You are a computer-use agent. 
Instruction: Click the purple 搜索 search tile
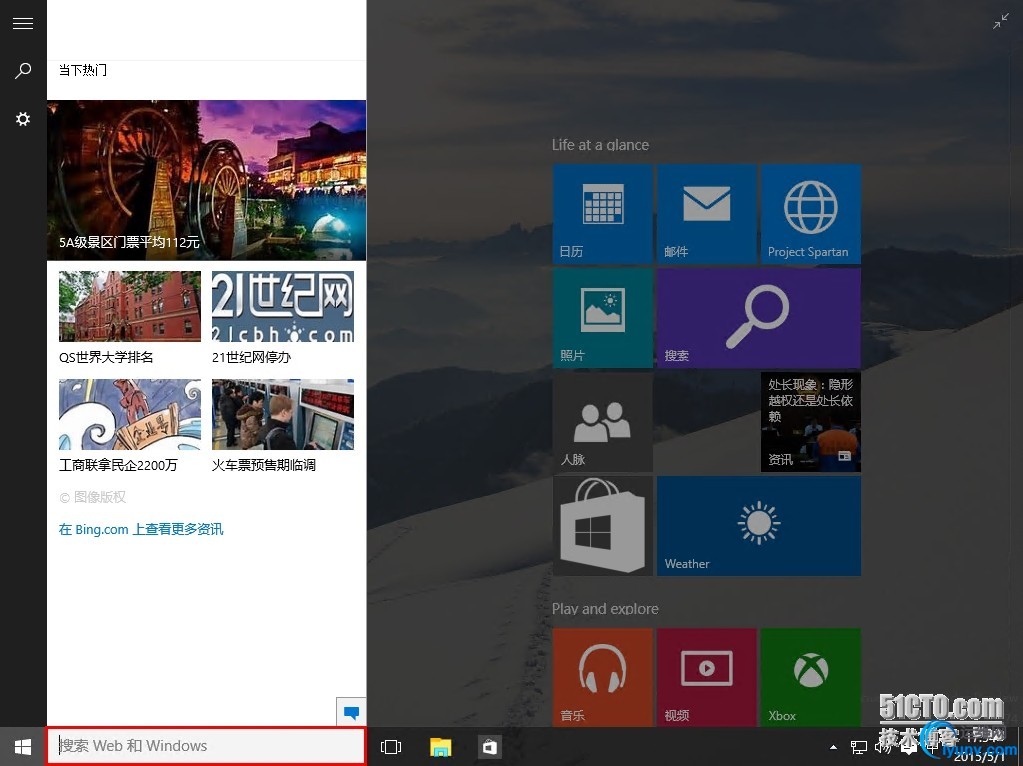coord(759,318)
